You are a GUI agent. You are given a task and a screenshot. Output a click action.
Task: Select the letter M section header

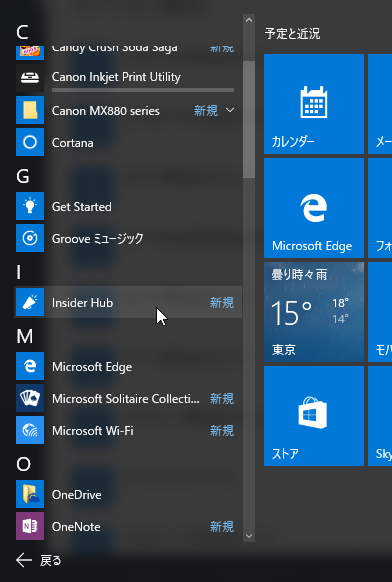pyautogui.click(x=24, y=336)
